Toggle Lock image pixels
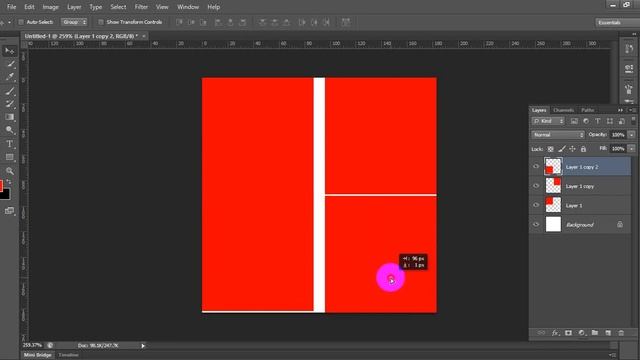The image size is (640, 360). tap(562, 149)
